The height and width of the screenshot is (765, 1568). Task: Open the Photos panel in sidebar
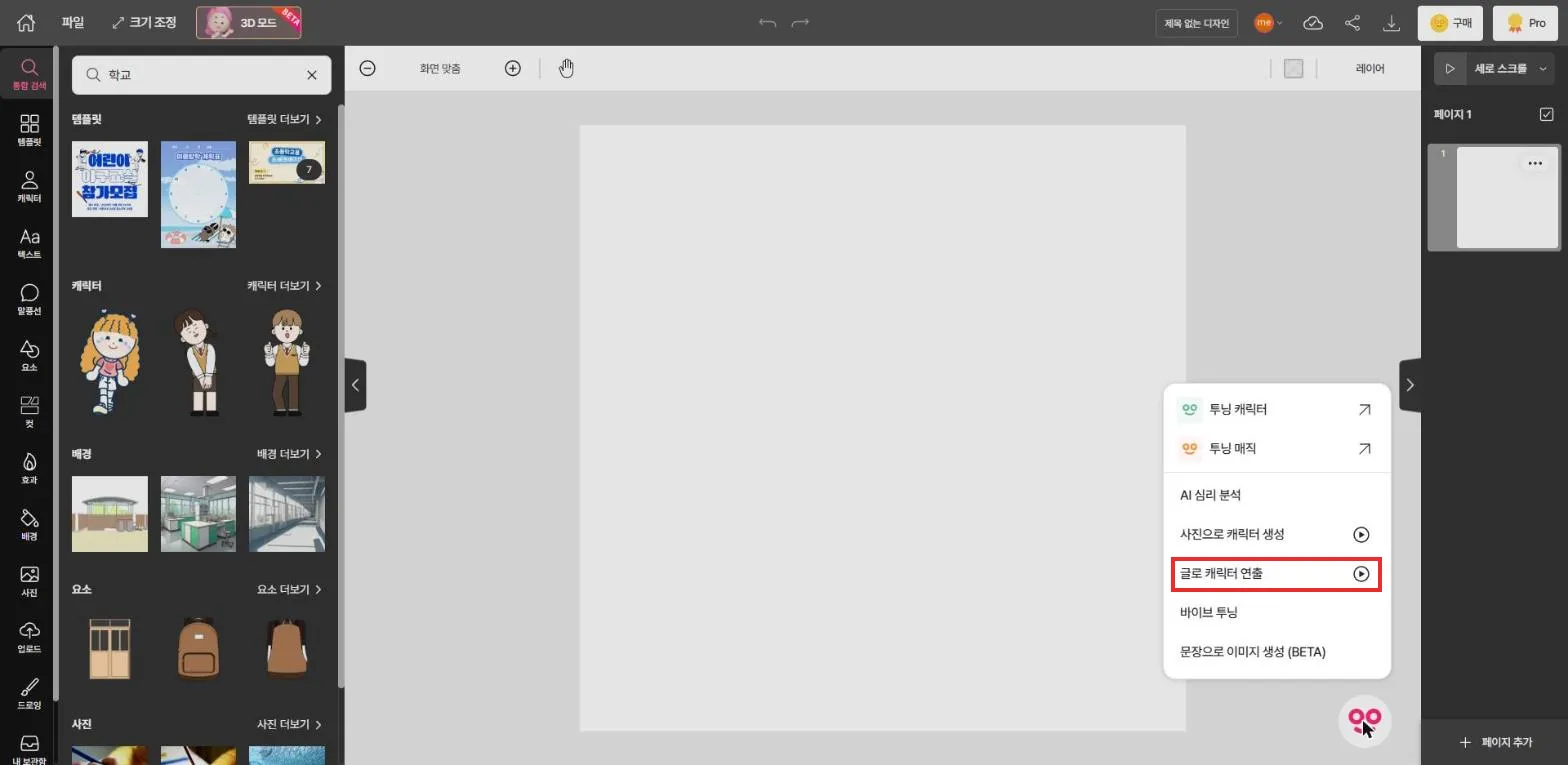pyautogui.click(x=29, y=581)
